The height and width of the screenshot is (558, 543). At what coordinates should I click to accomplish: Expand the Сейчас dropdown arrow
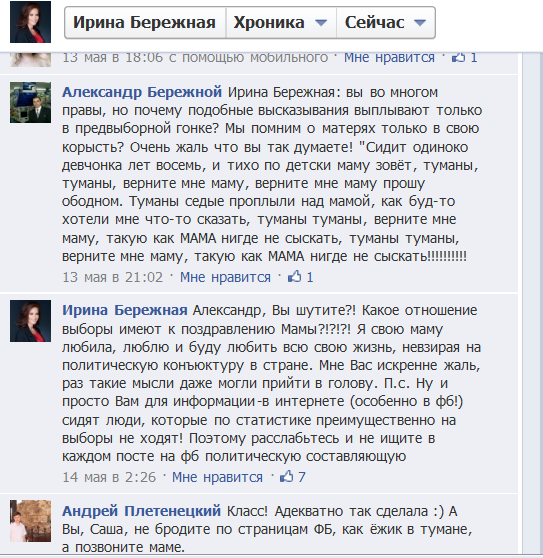[x=420, y=23]
